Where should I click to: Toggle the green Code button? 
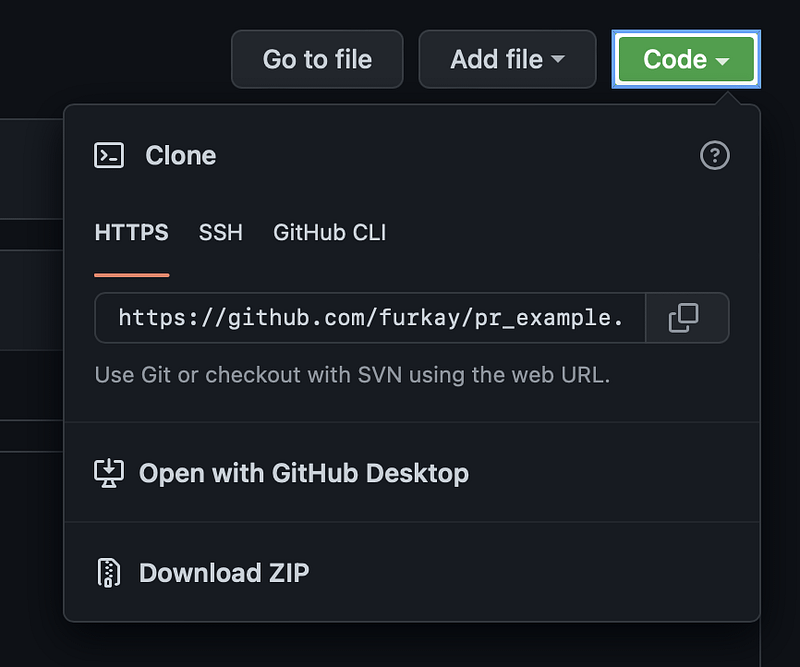(685, 60)
